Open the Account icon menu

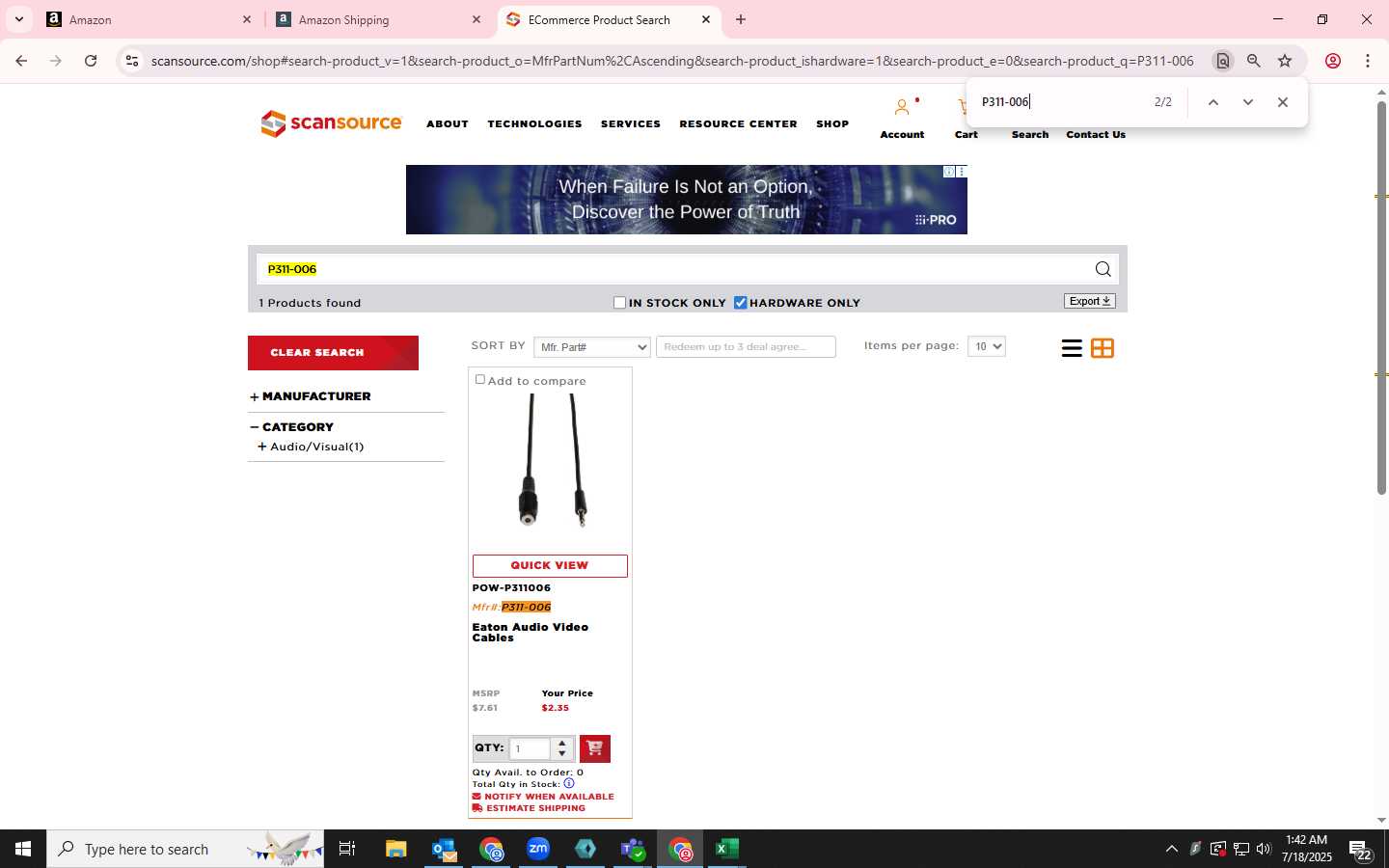(902, 108)
